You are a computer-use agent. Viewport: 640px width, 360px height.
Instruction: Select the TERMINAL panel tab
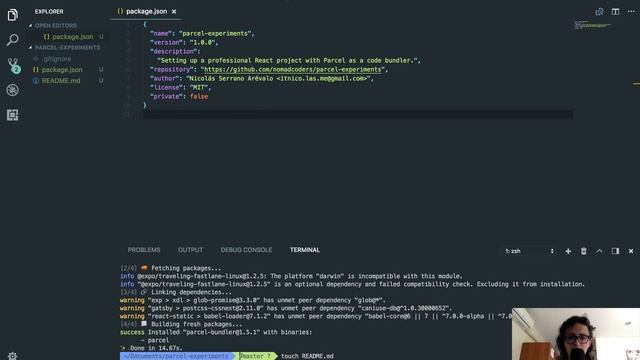click(x=305, y=250)
